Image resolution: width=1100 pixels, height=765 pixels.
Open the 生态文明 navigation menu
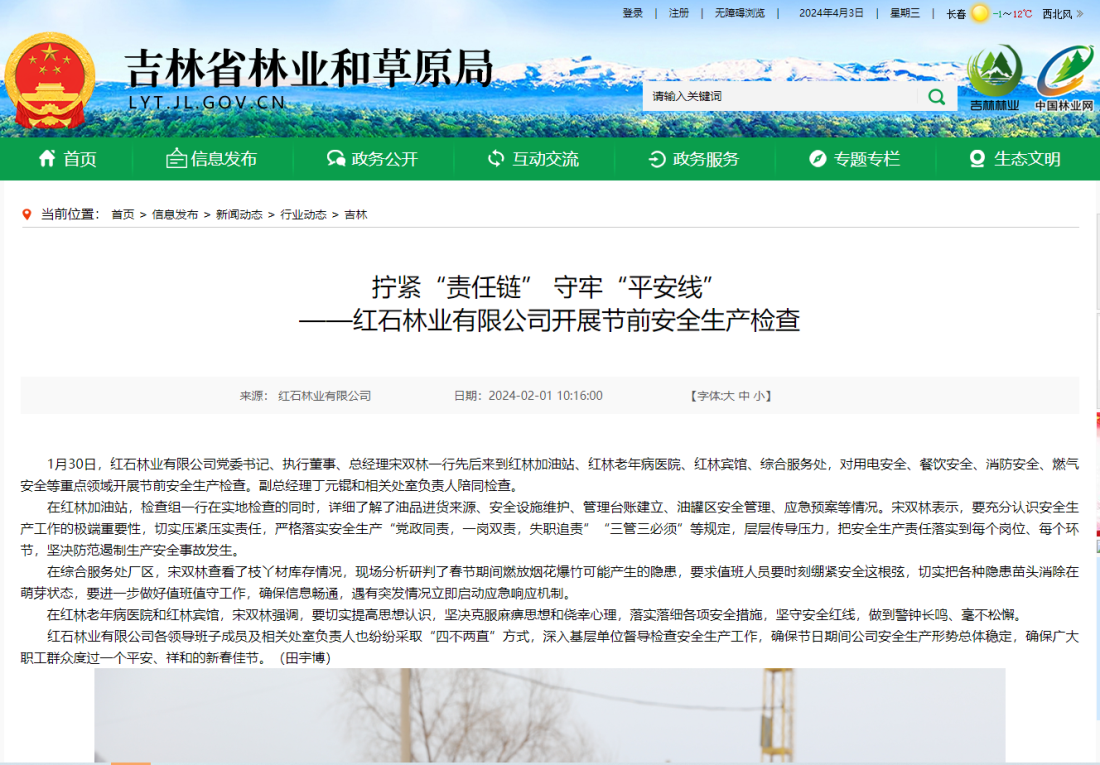click(1014, 159)
